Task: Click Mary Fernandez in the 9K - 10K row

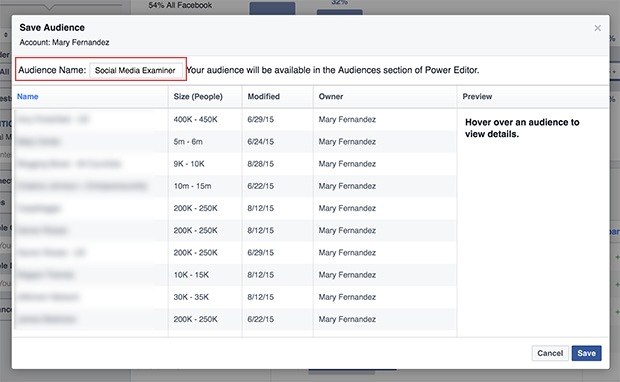Action: tap(347, 164)
